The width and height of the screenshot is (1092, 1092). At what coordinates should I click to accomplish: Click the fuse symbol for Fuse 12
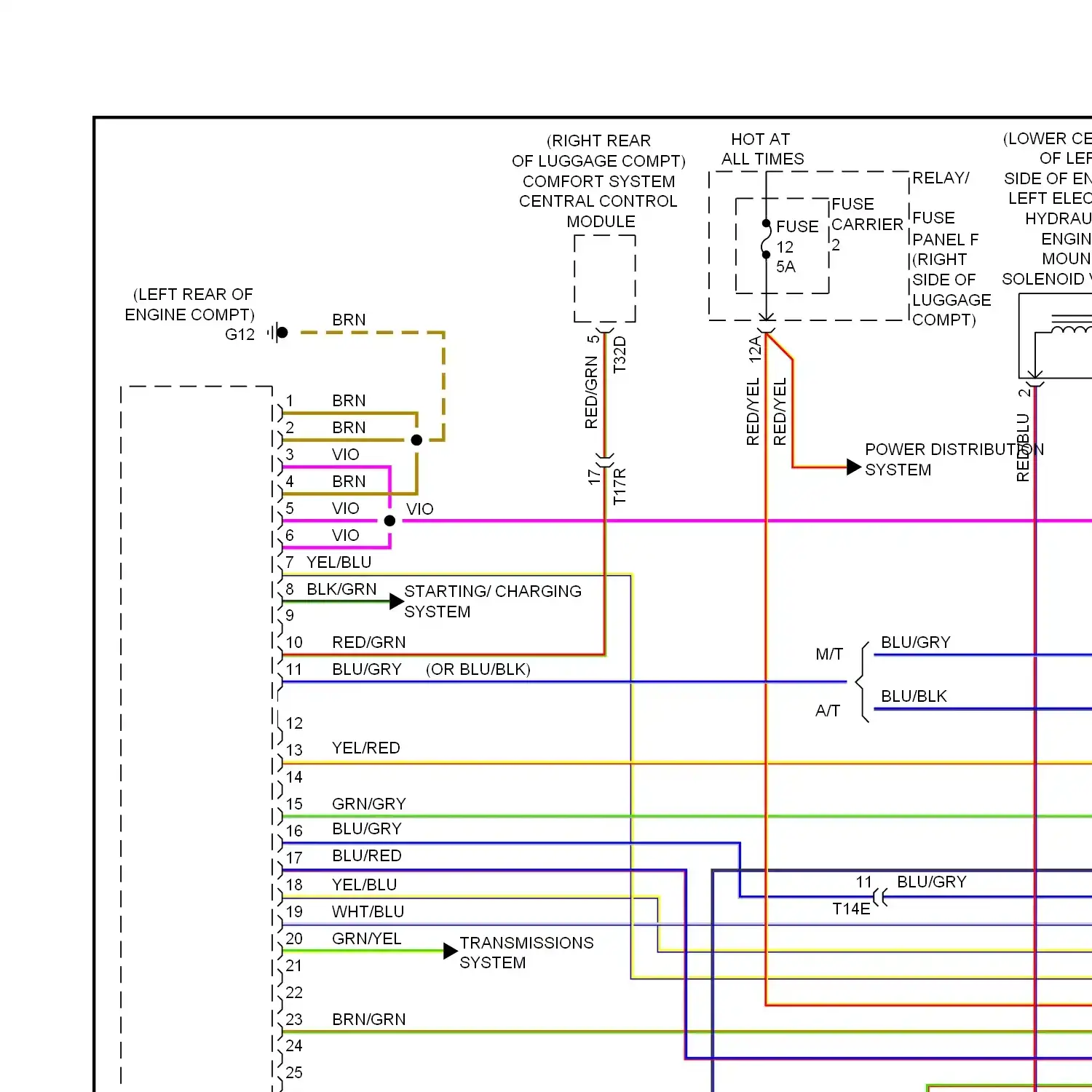click(x=766, y=239)
